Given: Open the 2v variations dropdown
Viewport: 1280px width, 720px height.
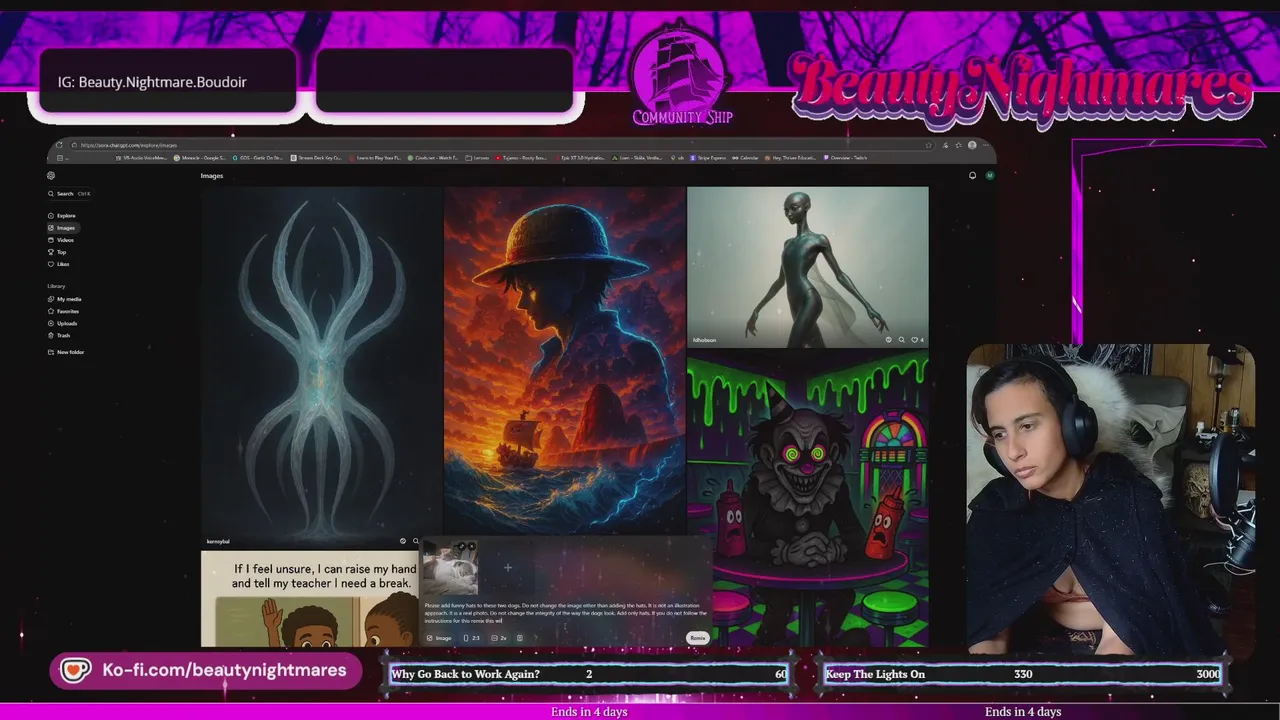Looking at the screenshot, I should pyautogui.click(x=499, y=638).
